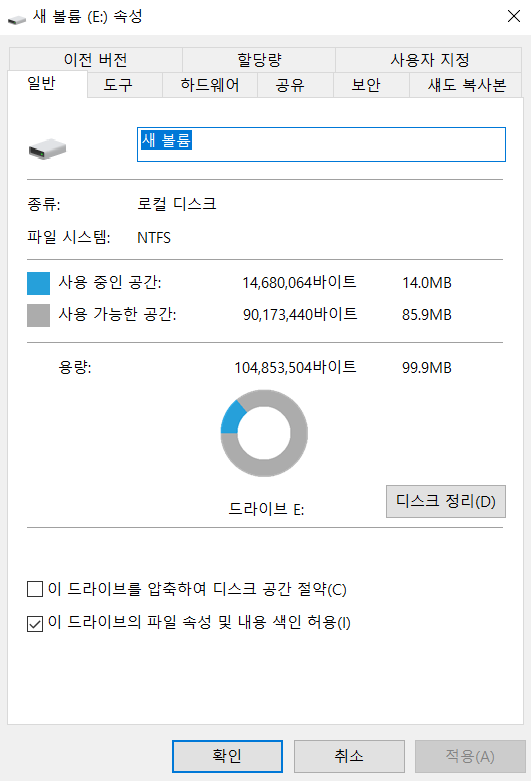Image resolution: width=531 pixels, height=781 pixels.
Task: Click the '99.9MB' capacity value
Action: click(427, 367)
